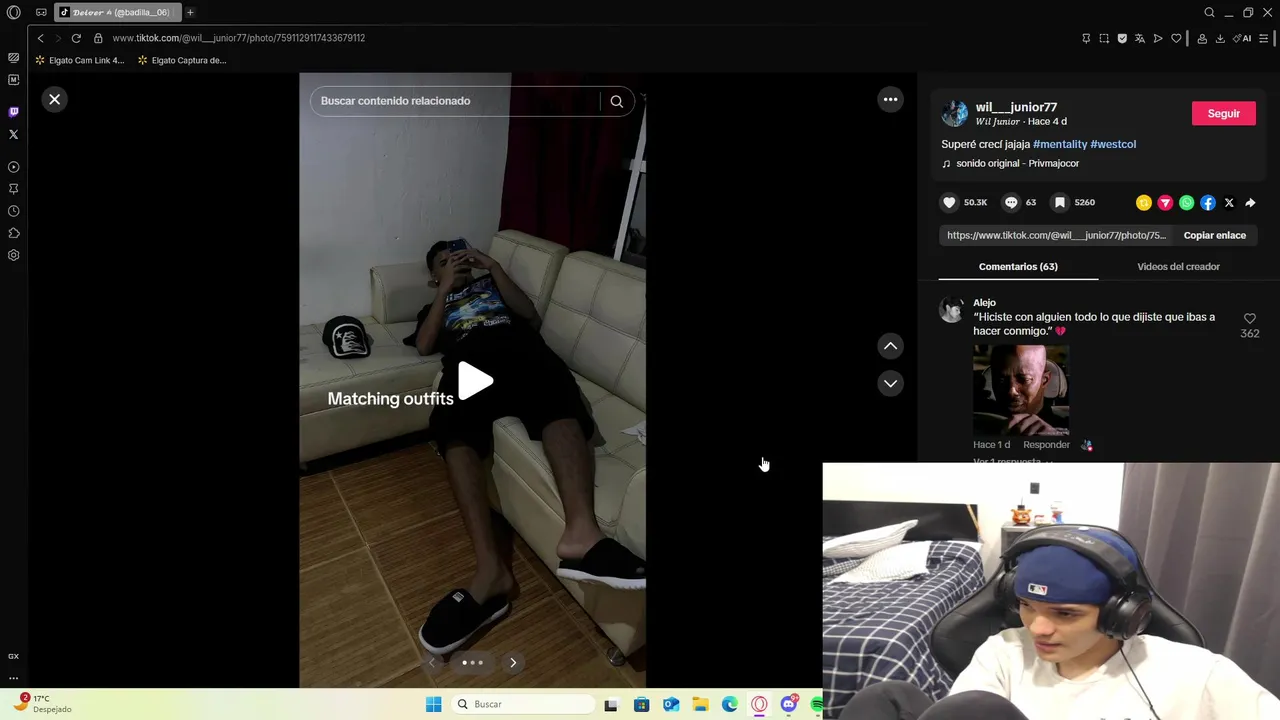Open the Opera GX menu logo
Viewport: 1280px width, 720px height.
(13, 12)
